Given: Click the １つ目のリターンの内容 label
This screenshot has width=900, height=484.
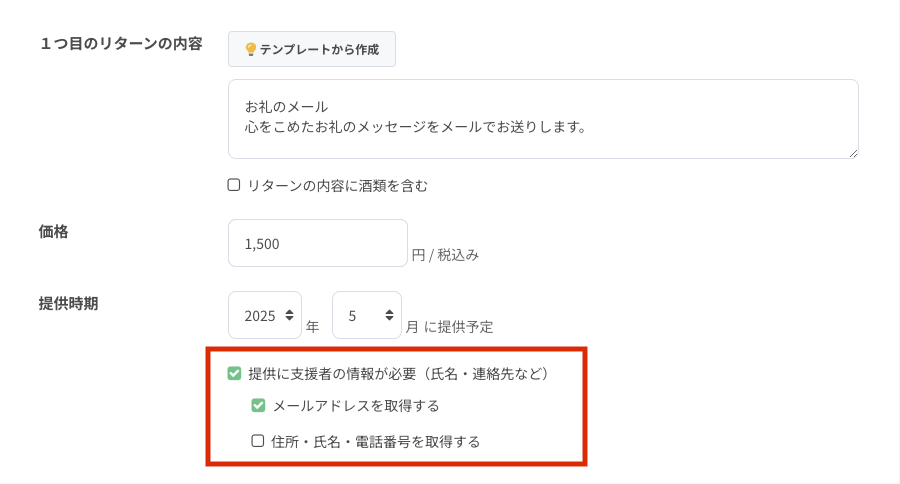Looking at the screenshot, I should [120, 44].
